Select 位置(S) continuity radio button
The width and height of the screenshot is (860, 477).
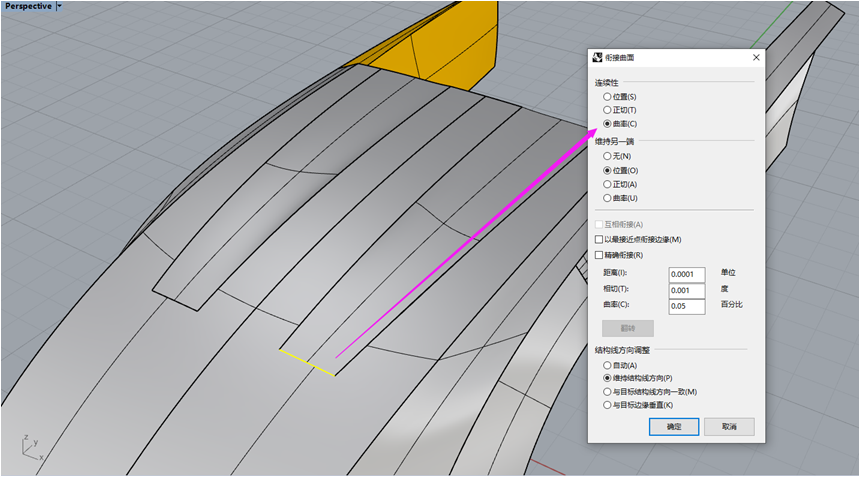pyautogui.click(x=607, y=96)
